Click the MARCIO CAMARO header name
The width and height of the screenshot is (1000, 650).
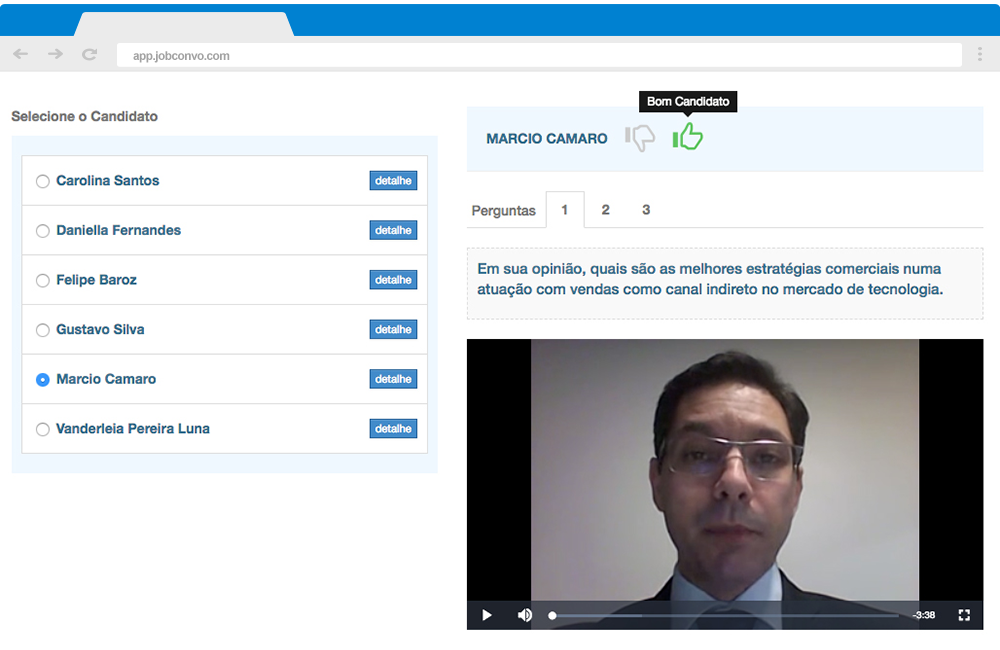point(547,138)
